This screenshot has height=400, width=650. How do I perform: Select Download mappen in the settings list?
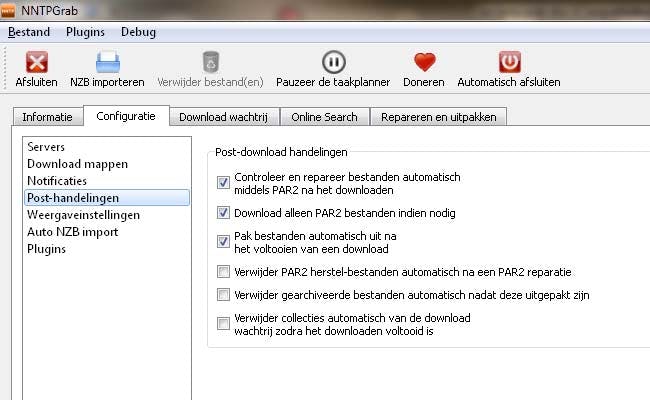(x=107, y=164)
